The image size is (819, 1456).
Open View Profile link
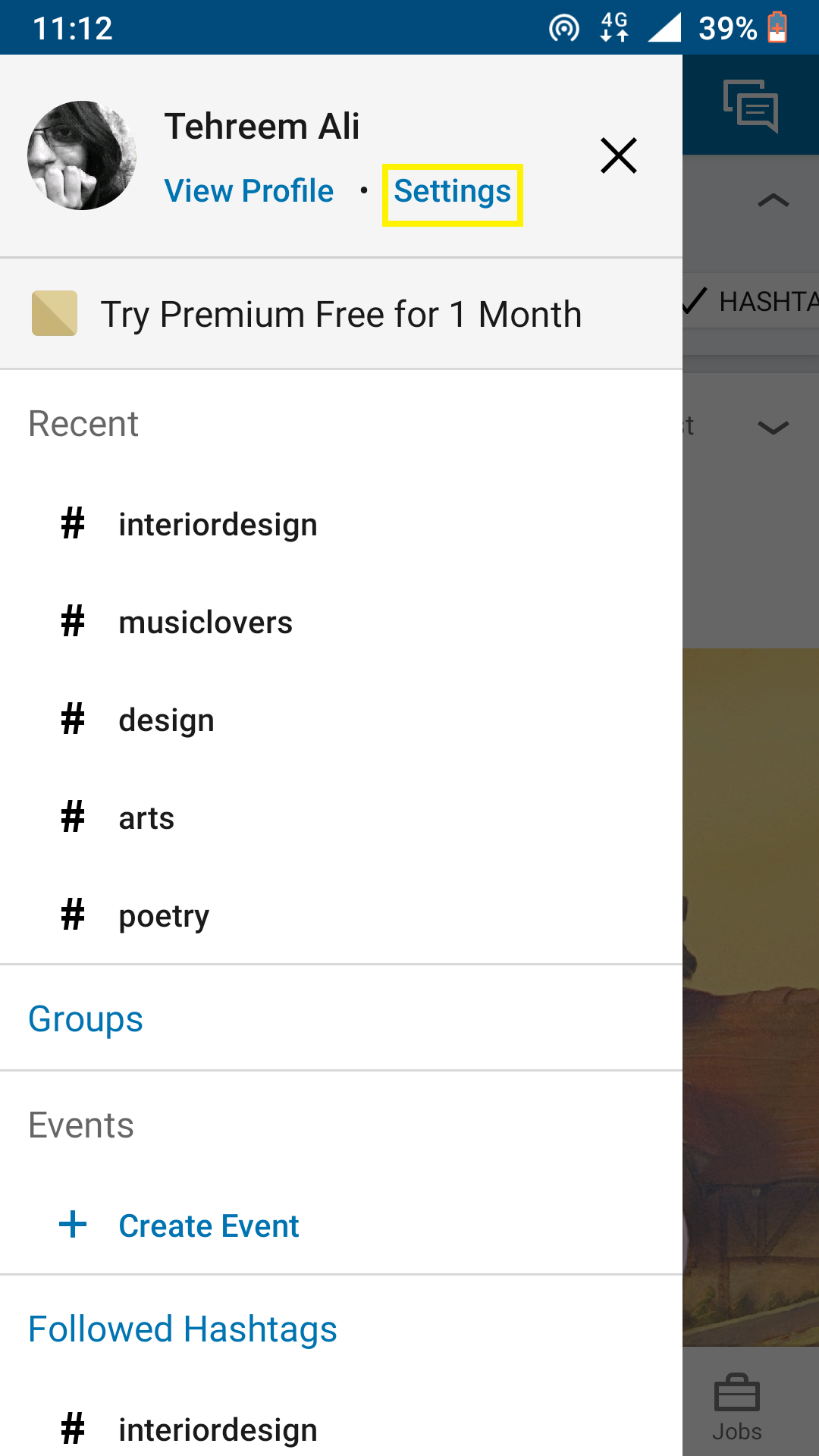point(249,192)
